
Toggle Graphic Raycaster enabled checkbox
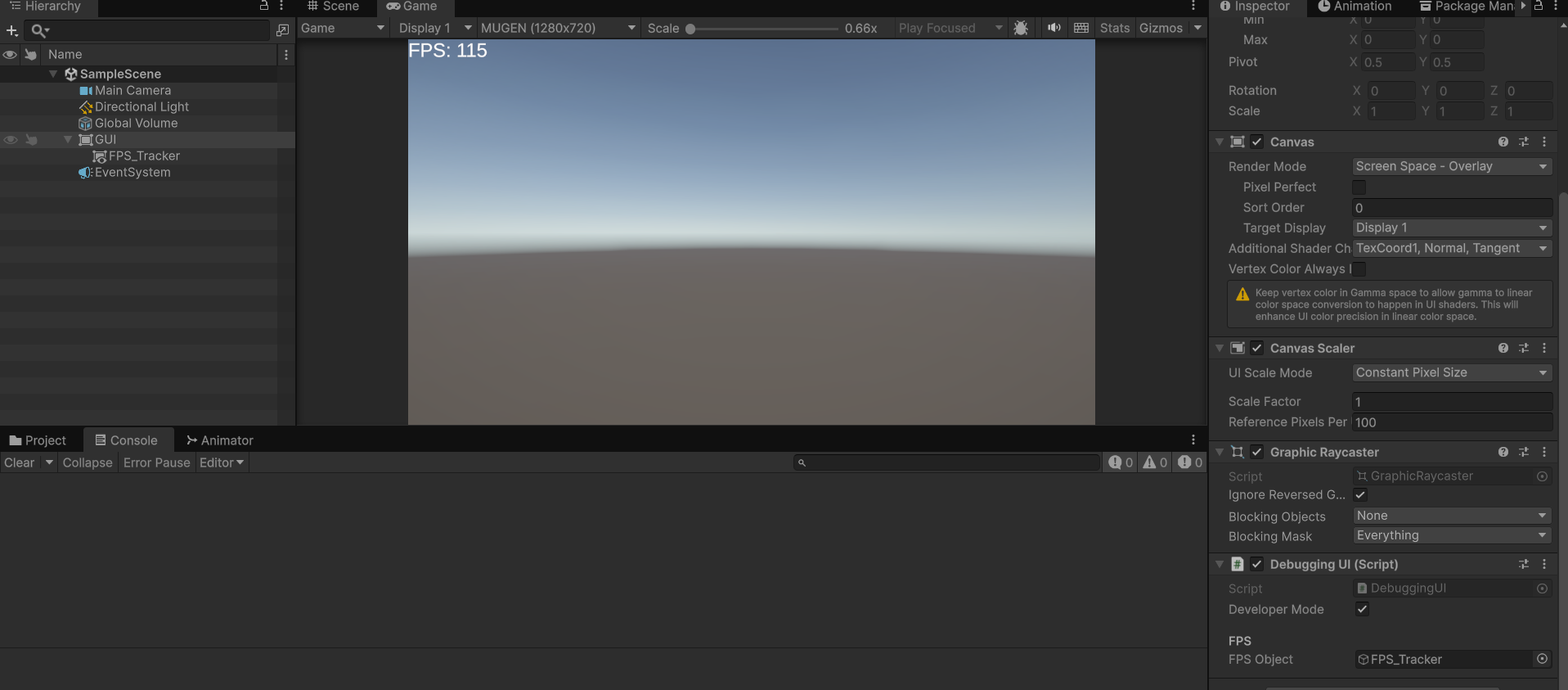pos(1257,452)
